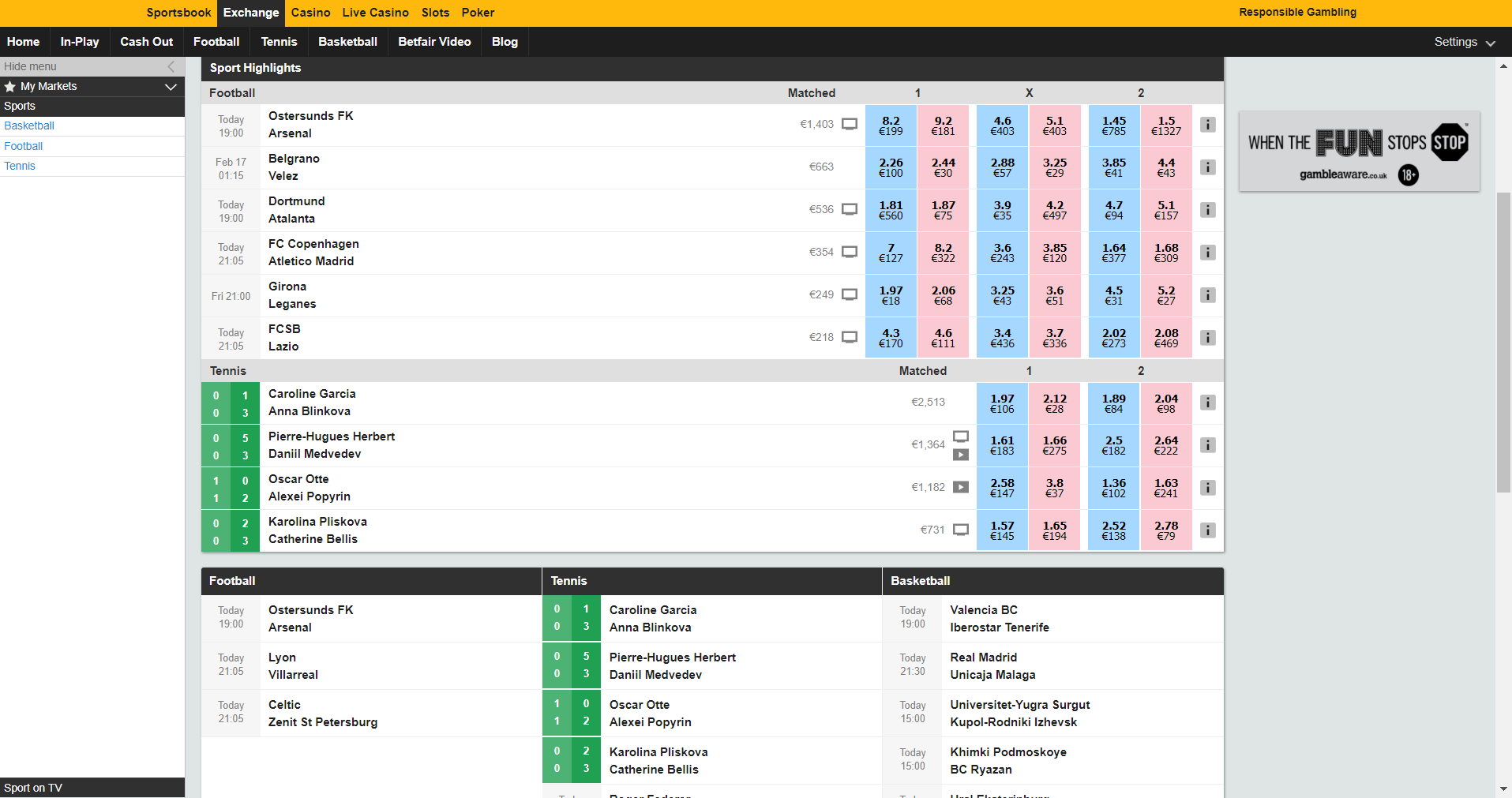Select lay odds 2.12 on Caroline Garcia

click(x=1054, y=403)
